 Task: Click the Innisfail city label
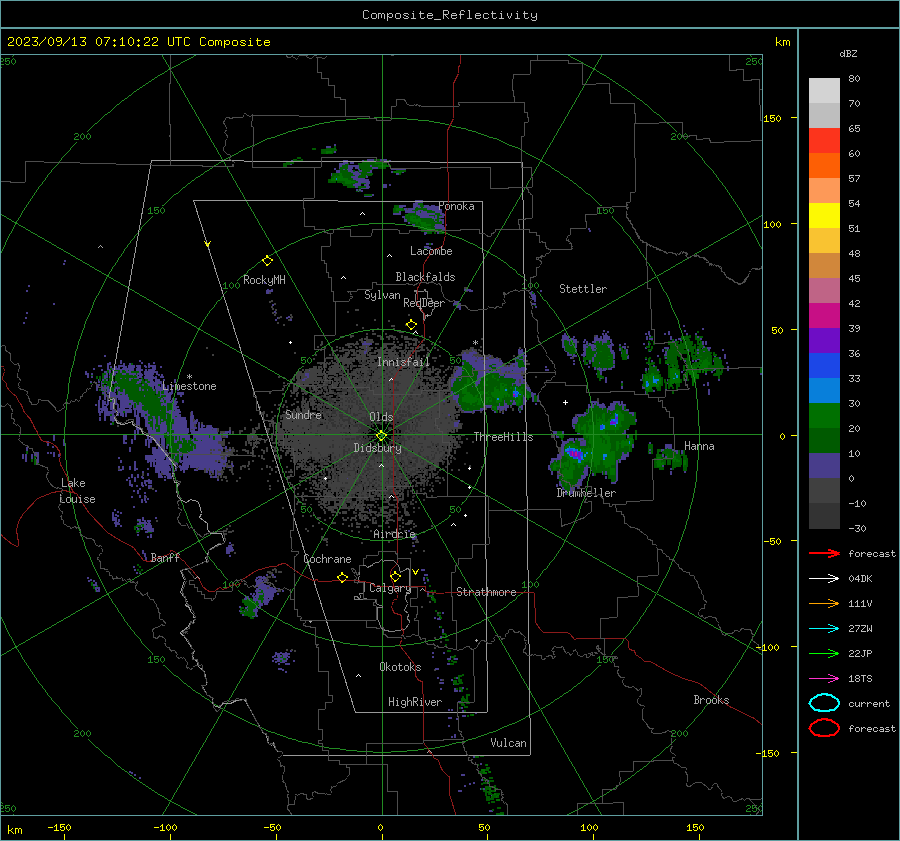coord(403,362)
